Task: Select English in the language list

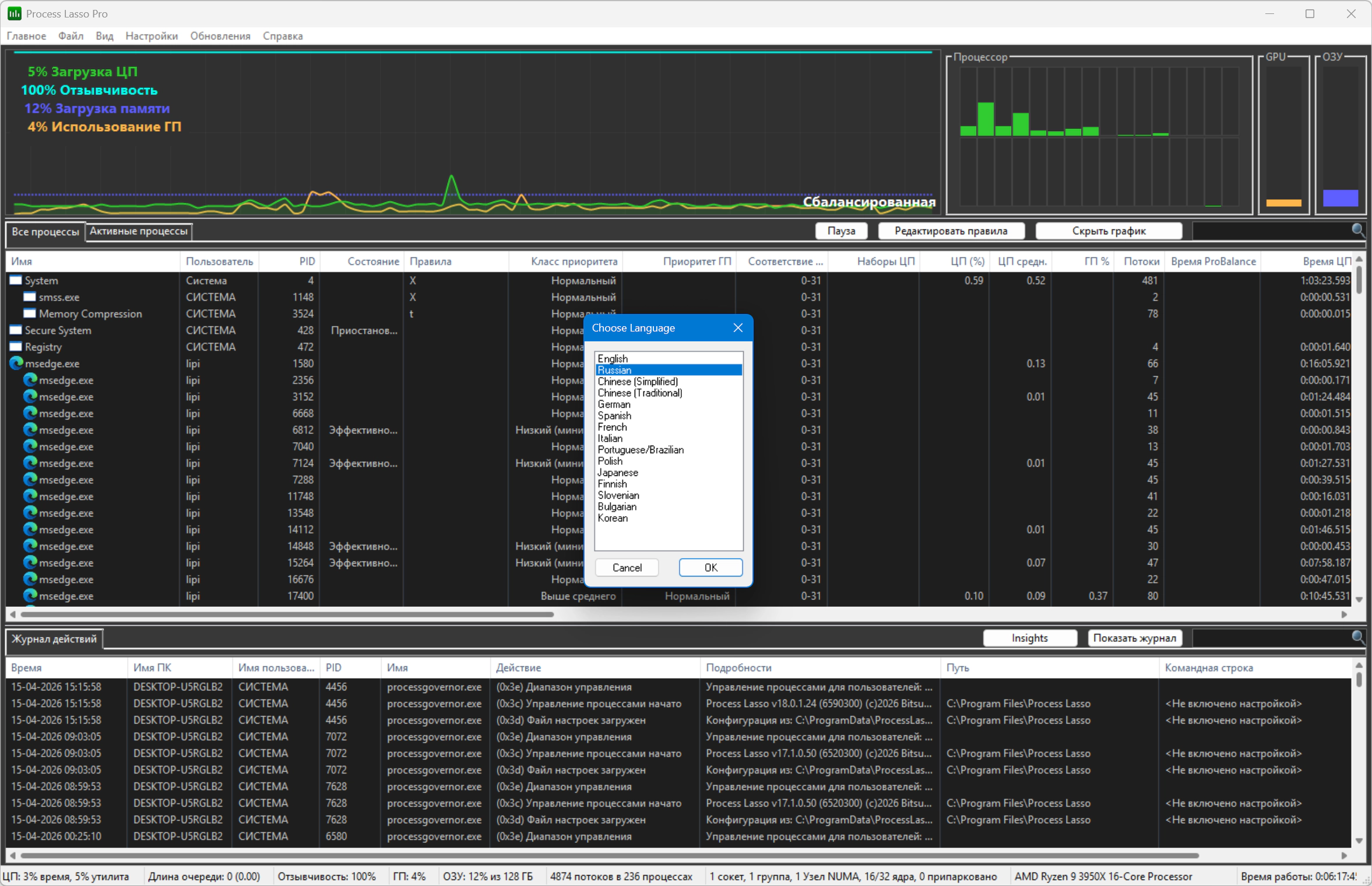Action: pyautogui.click(x=613, y=359)
